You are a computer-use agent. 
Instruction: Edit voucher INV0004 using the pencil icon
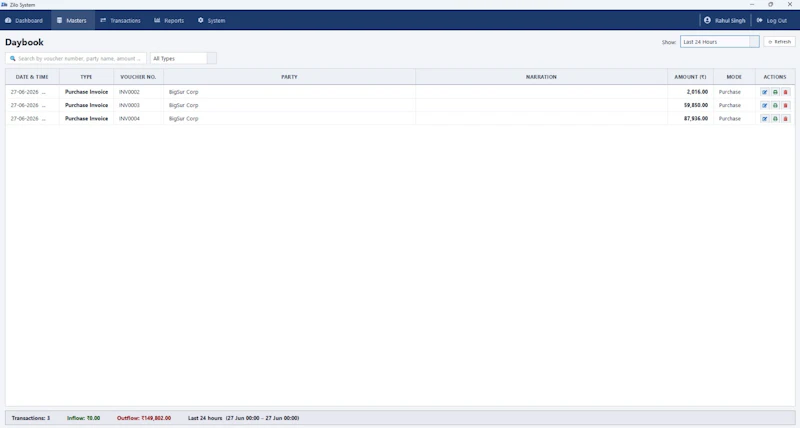[x=764, y=118]
